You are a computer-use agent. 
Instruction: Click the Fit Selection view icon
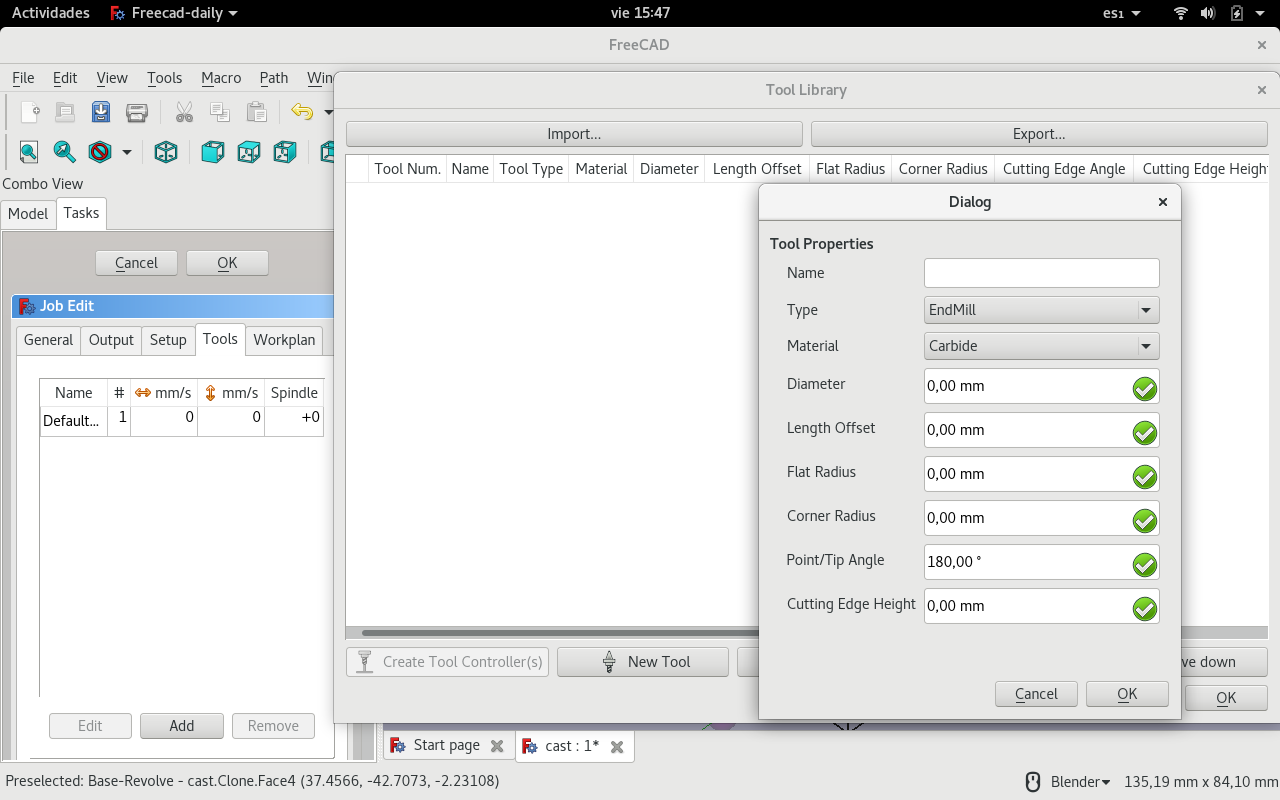click(x=64, y=152)
